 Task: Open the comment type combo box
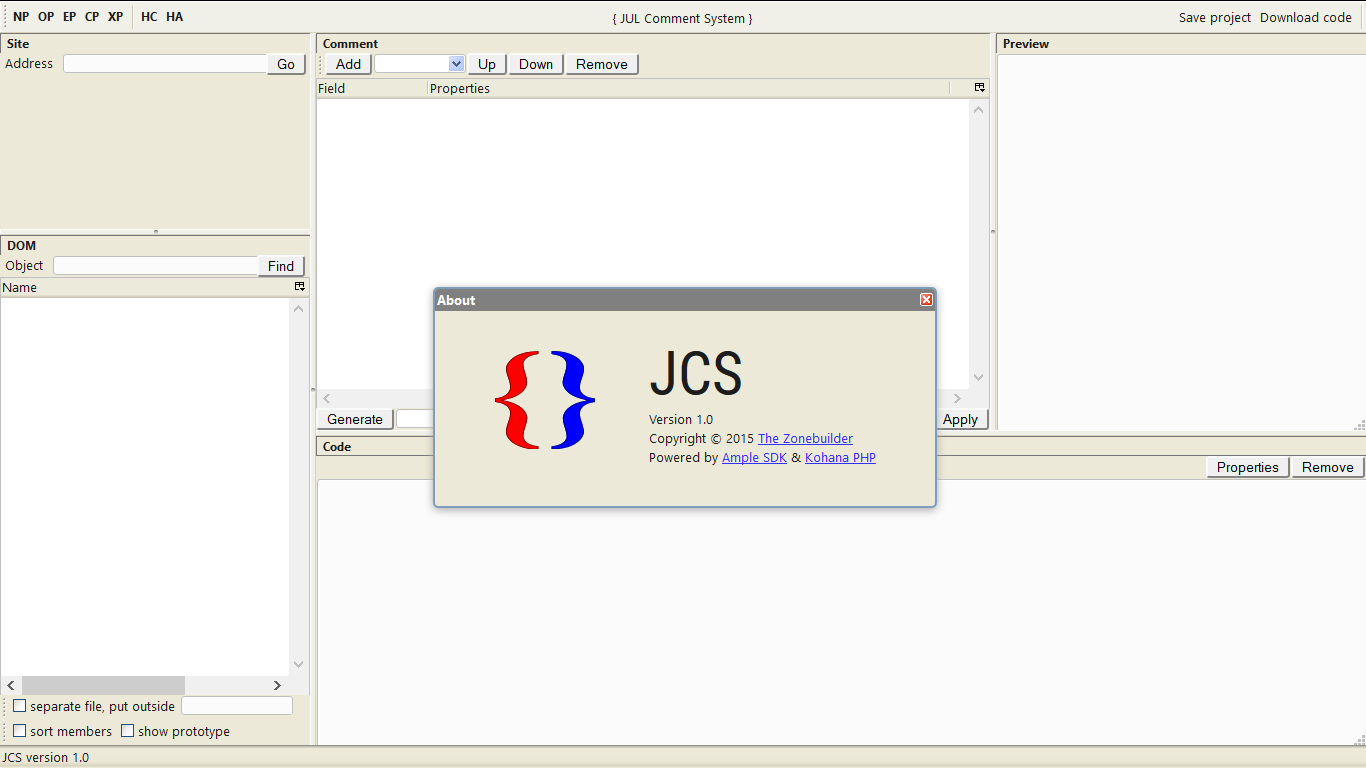pos(457,63)
